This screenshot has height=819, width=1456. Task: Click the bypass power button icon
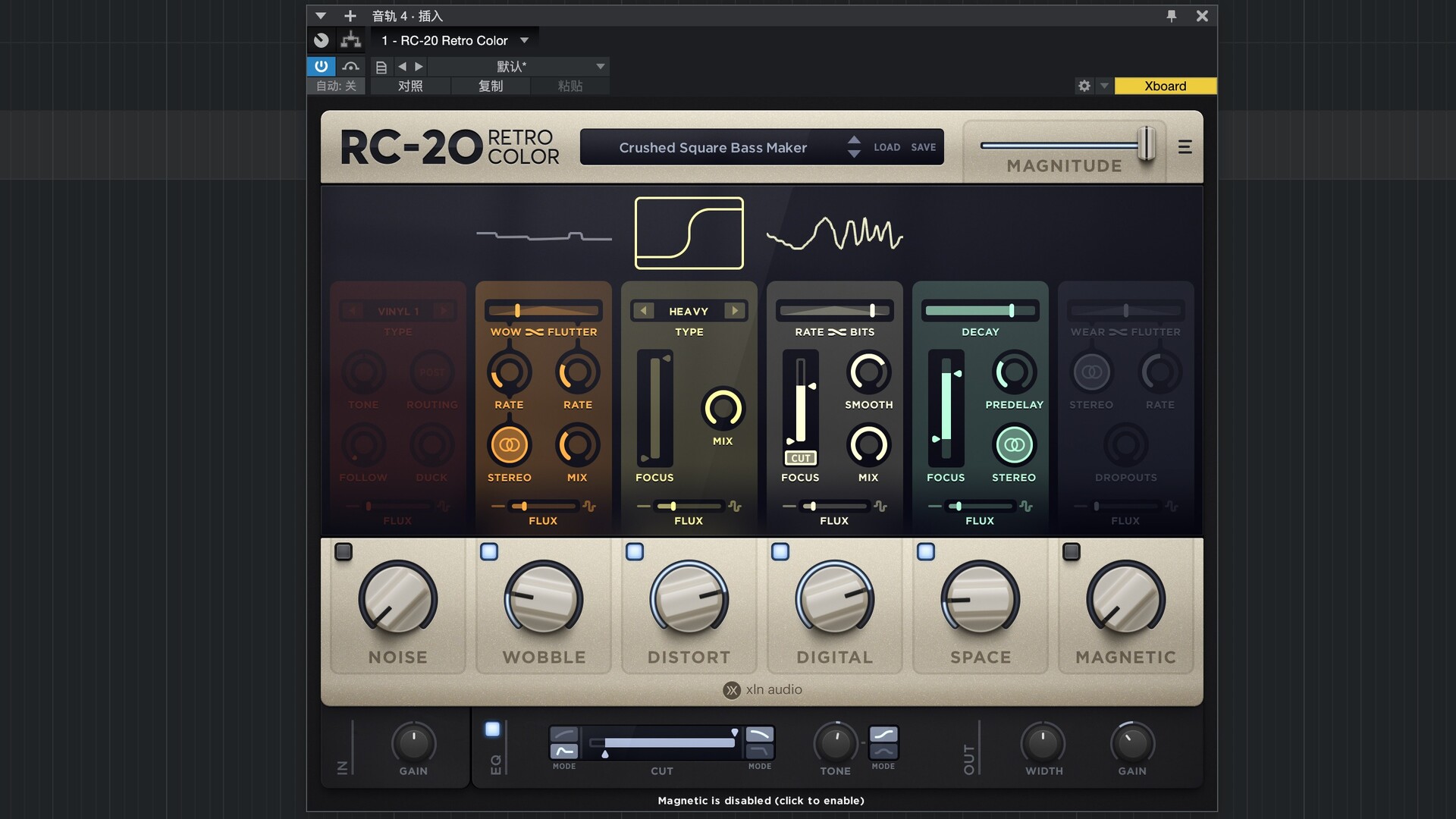(321, 66)
